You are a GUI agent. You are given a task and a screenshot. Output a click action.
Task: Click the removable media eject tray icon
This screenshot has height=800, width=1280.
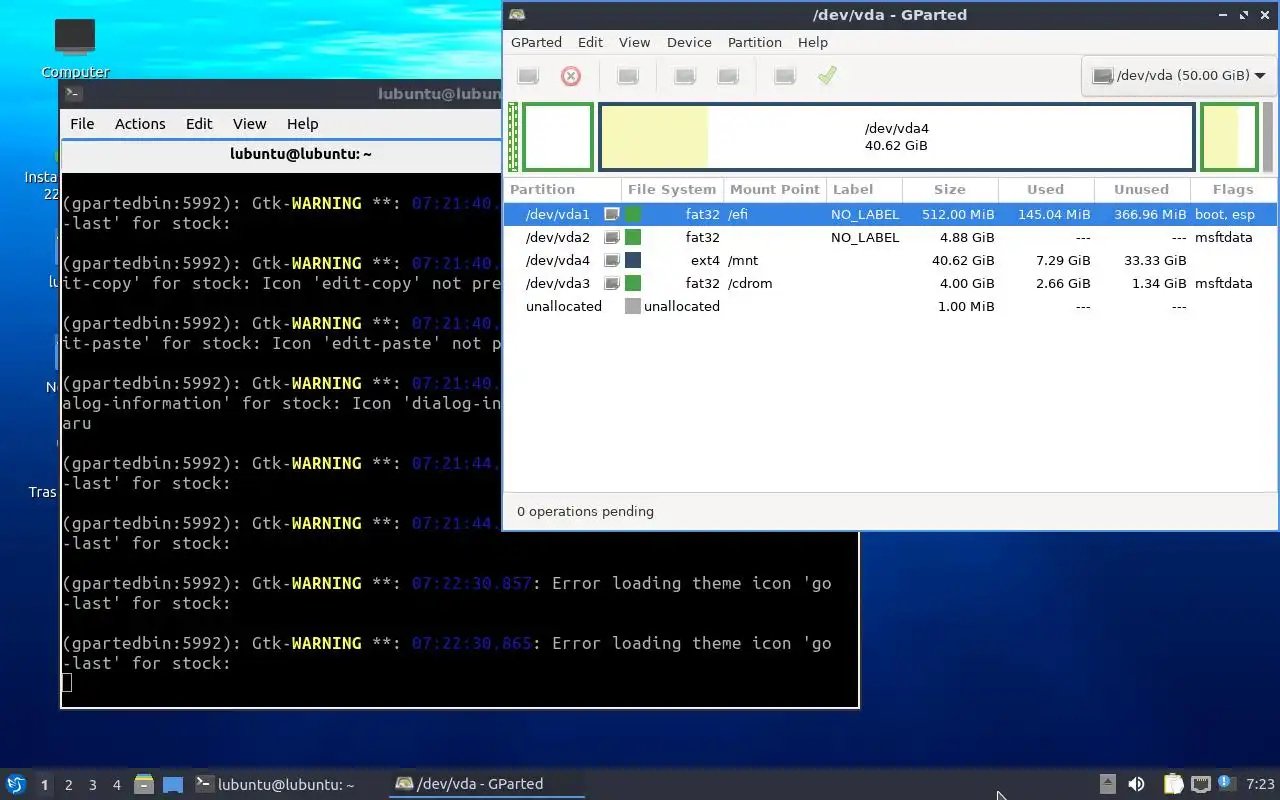tap(1107, 784)
